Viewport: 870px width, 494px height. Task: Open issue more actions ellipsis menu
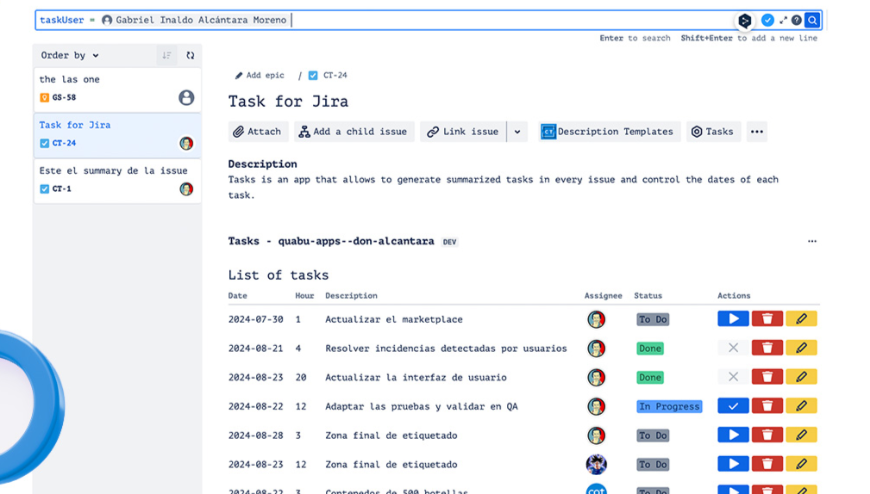pos(757,132)
